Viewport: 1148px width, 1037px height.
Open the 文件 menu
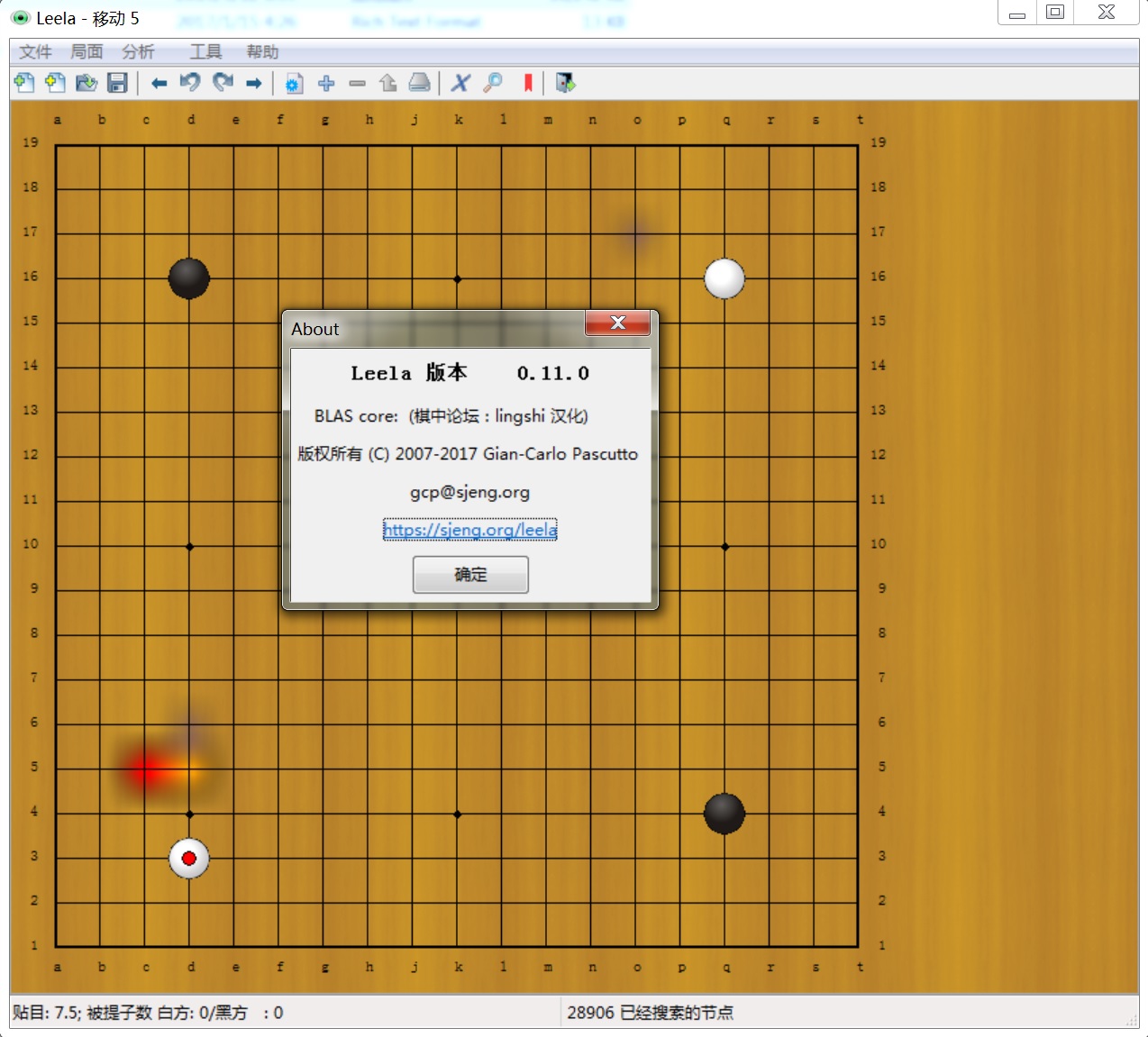click(x=35, y=52)
